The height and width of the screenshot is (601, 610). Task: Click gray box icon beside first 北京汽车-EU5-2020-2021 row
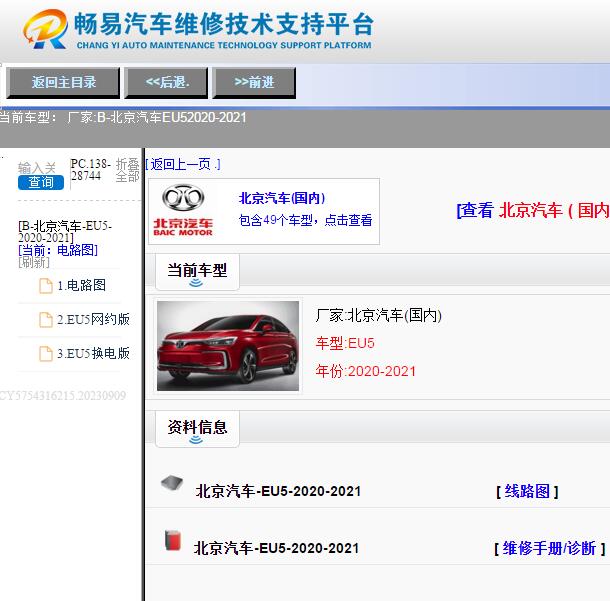tap(172, 484)
